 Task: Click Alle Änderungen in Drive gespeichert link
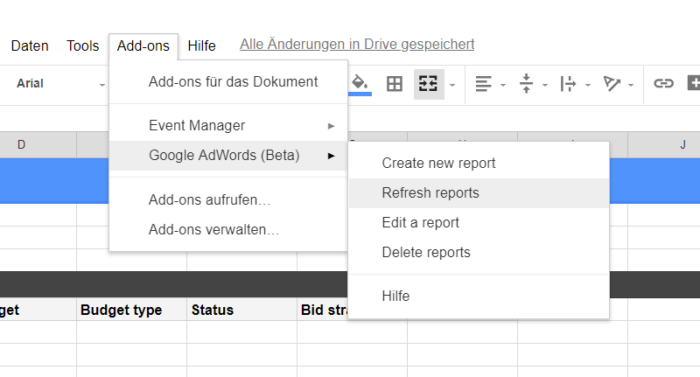[x=357, y=44]
